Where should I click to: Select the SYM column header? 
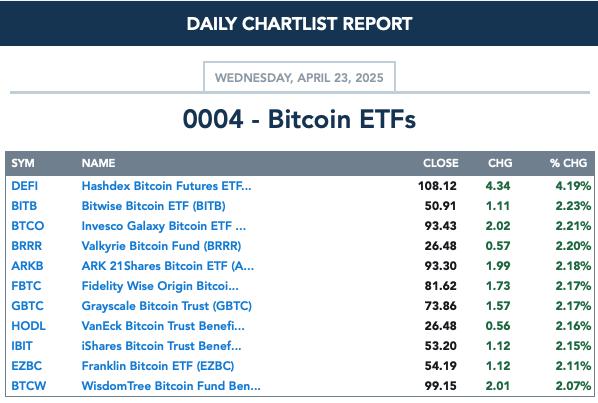[x=23, y=163]
